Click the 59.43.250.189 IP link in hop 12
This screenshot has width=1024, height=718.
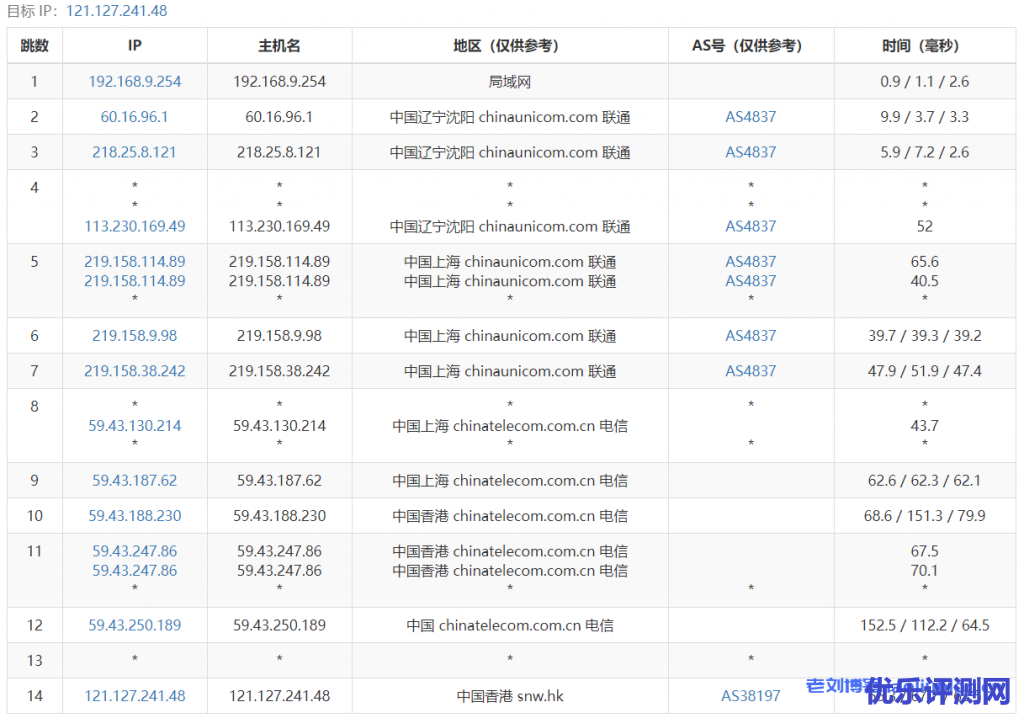pos(135,626)
